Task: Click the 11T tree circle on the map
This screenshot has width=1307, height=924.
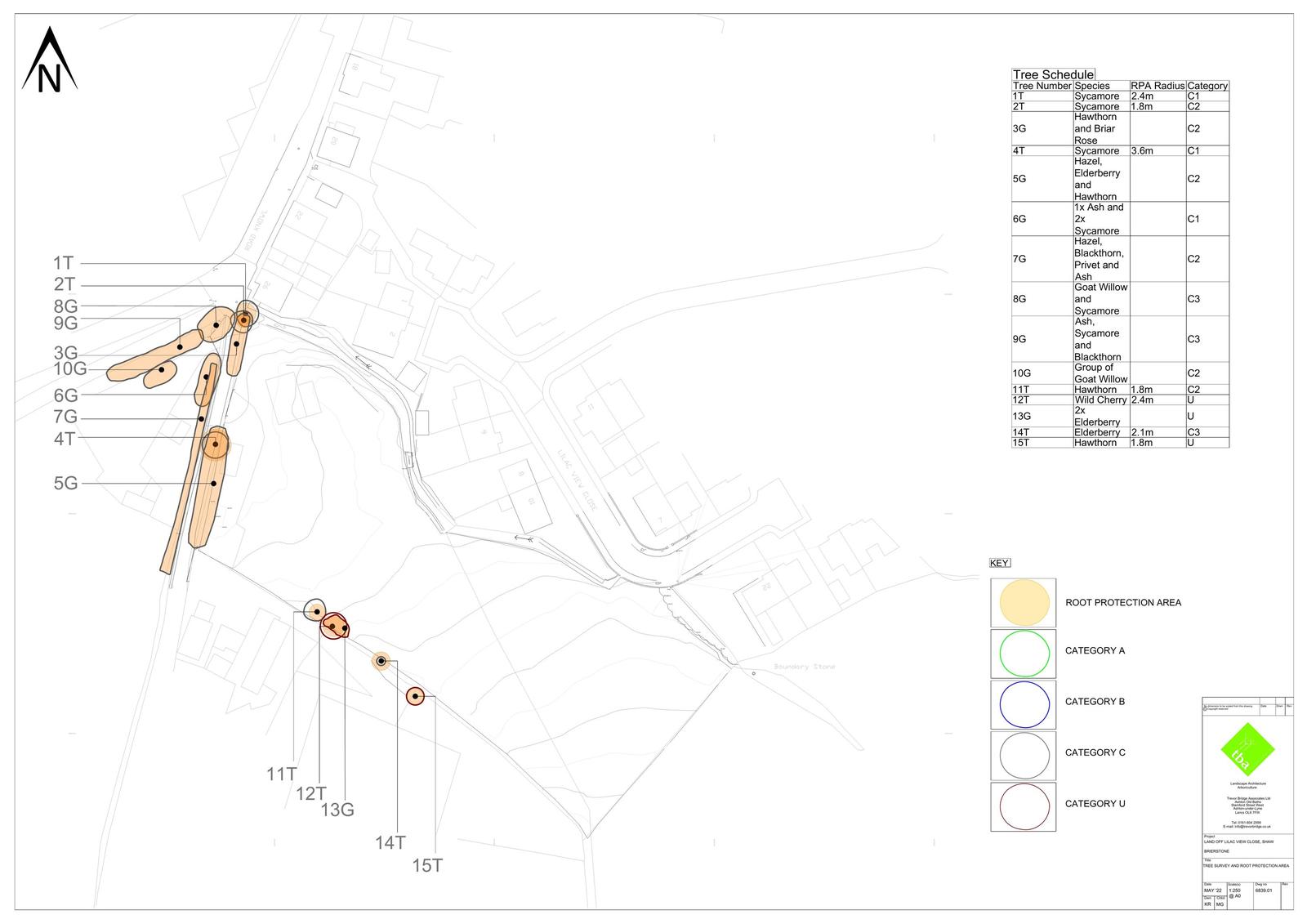Action: point(315,610)
